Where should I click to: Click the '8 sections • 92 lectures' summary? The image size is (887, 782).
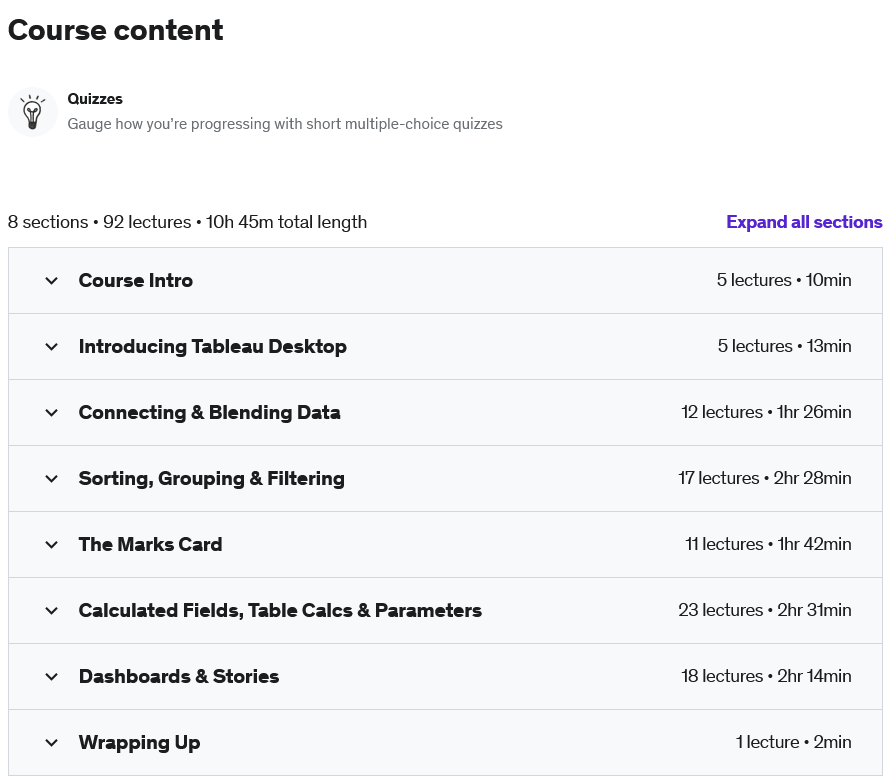pos(187,222)
